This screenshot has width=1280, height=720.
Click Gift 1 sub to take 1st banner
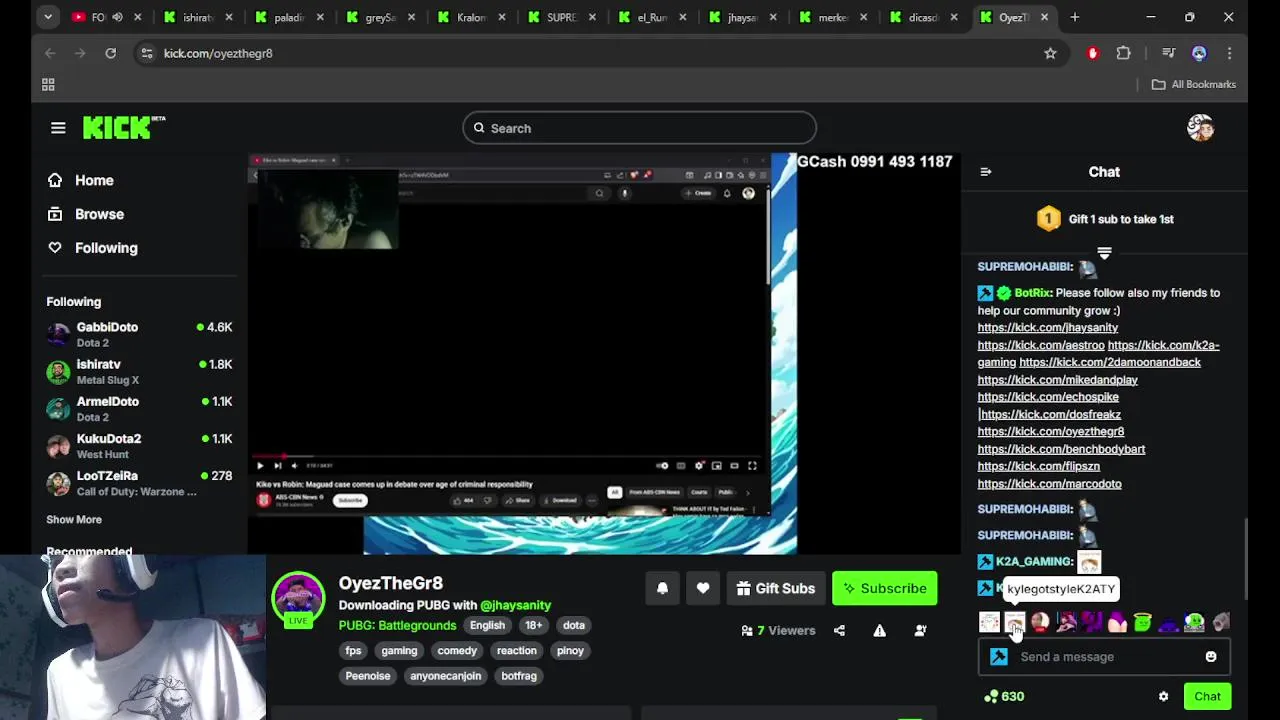1105,219
